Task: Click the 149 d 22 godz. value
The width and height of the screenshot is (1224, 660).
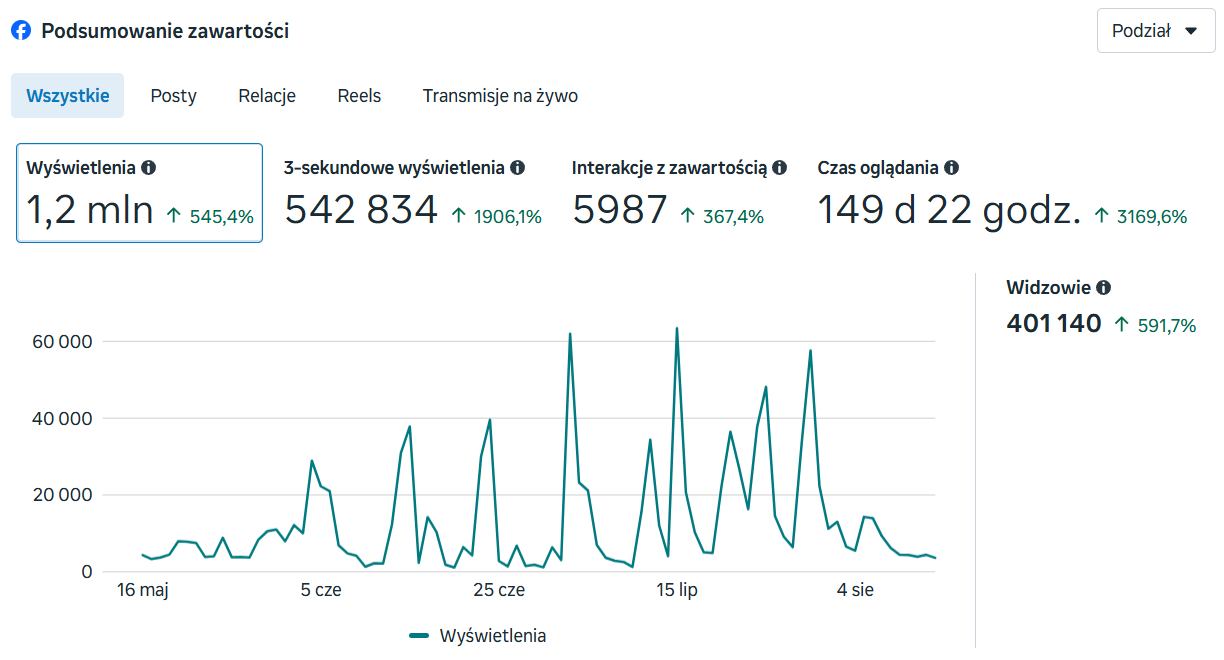Action: (x=950, y=210)
